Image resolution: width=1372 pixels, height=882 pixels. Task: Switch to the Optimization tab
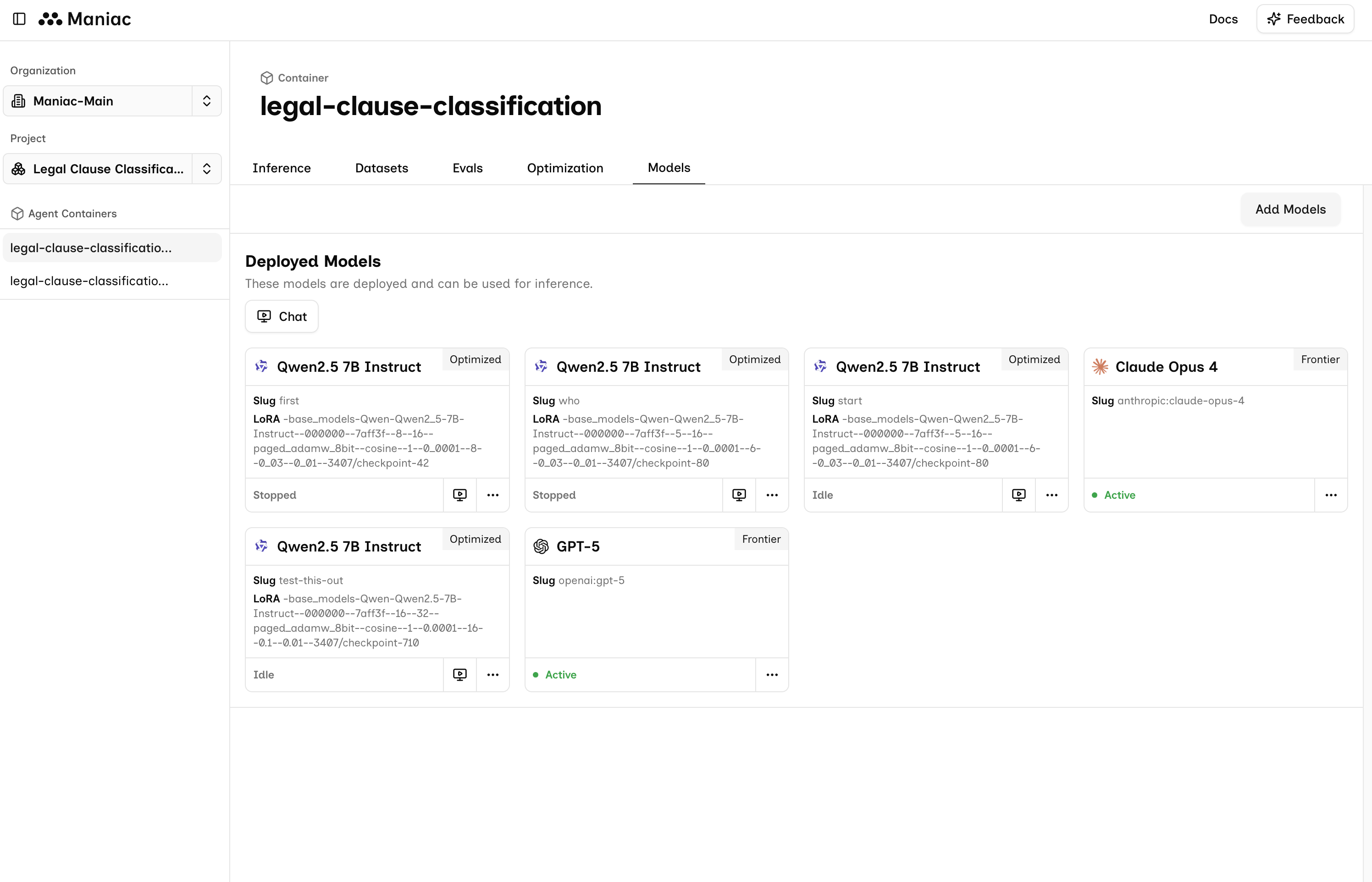click(x=565, y=168)
